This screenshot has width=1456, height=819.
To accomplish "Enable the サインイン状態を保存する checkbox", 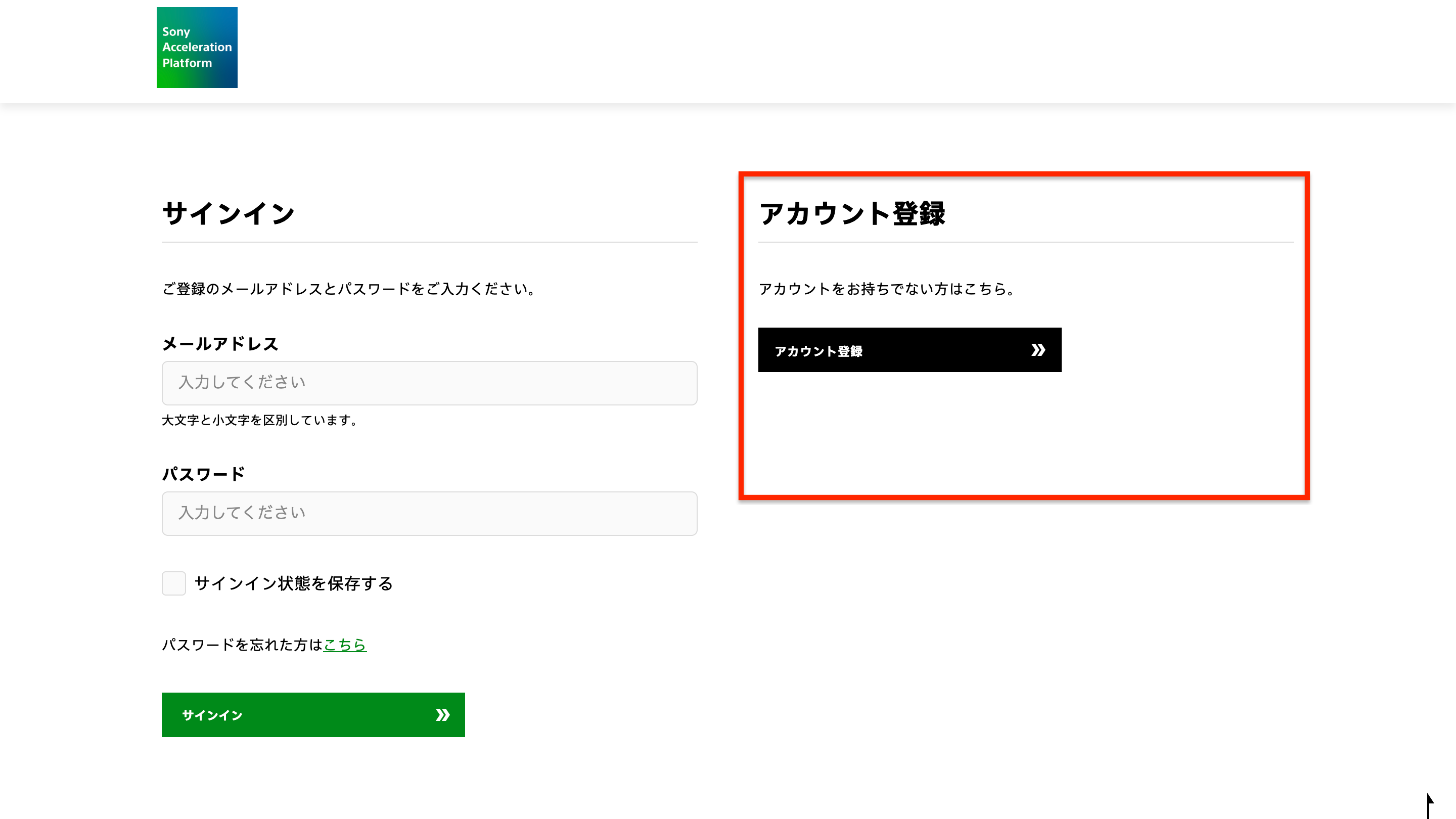I will tap(174, 583).
